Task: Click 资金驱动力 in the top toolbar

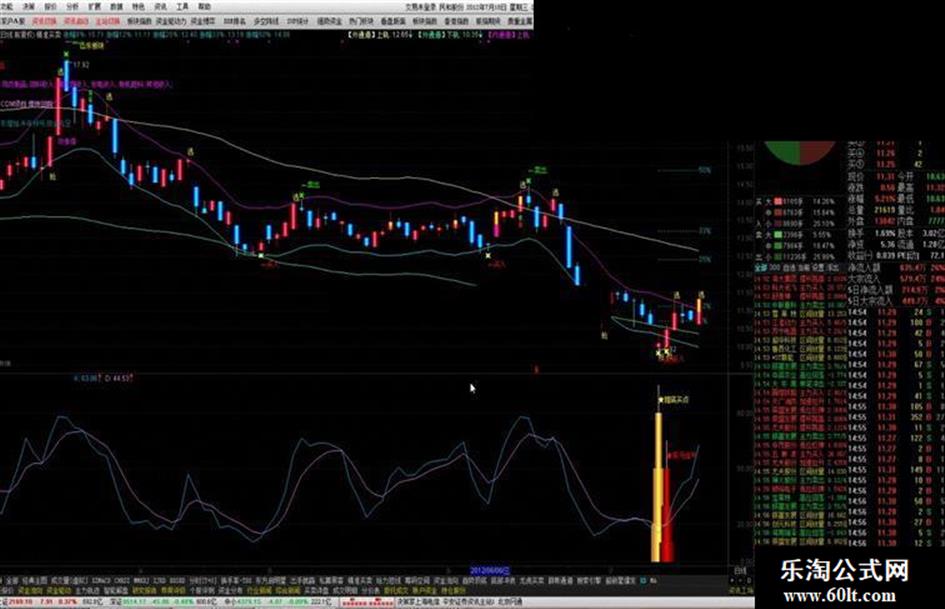Action: [x=171, y=21]
